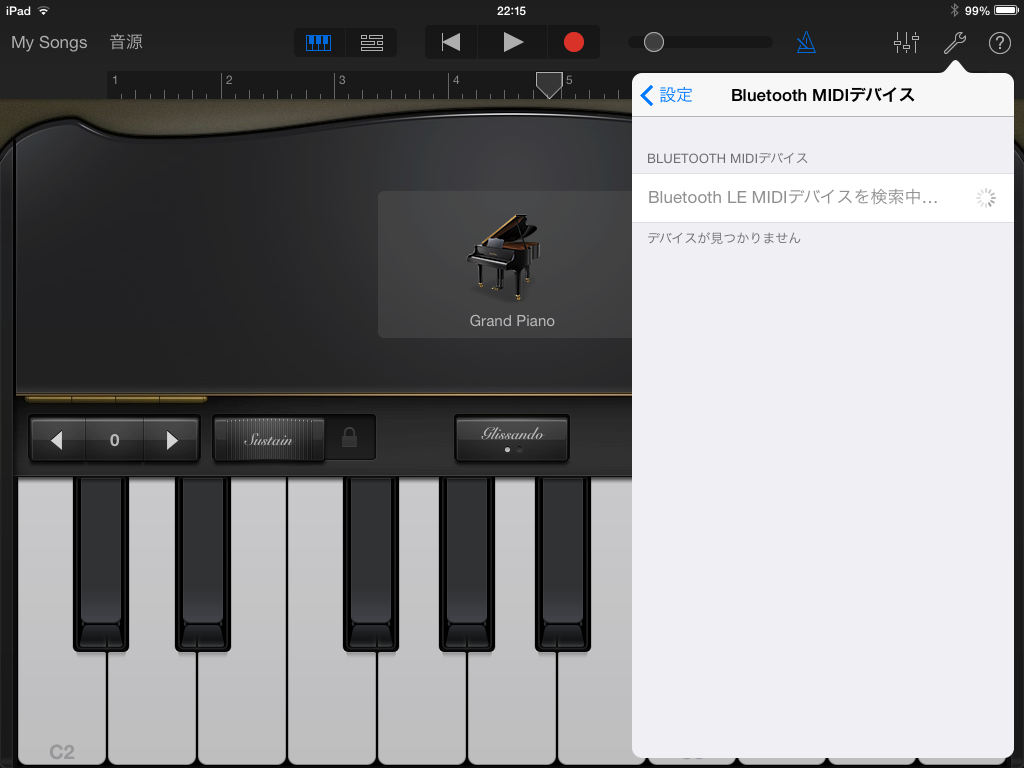Image resolution: width=1024 pixels, height=768 pixels.
Task: Click the Bluetooth status icon
Action: tap(954, 10)
